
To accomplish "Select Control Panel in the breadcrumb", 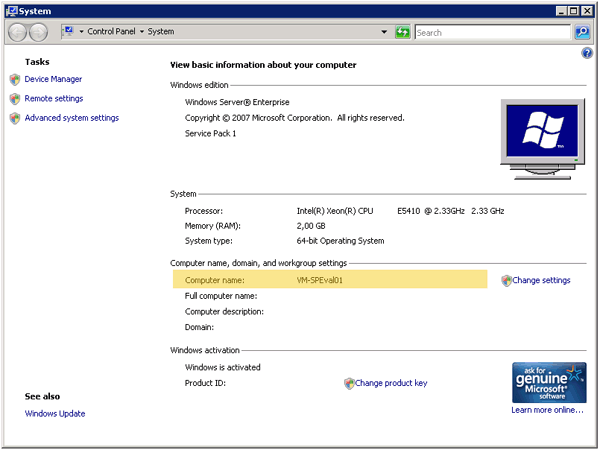I will coord(111,32).
